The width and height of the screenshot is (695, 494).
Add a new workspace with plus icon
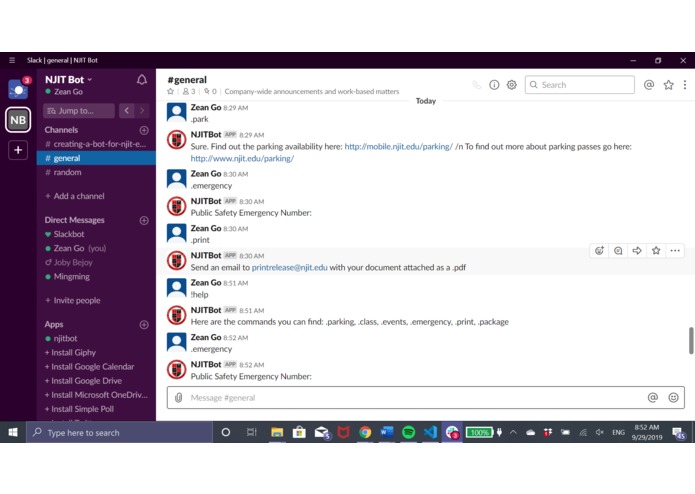[18, 150]
